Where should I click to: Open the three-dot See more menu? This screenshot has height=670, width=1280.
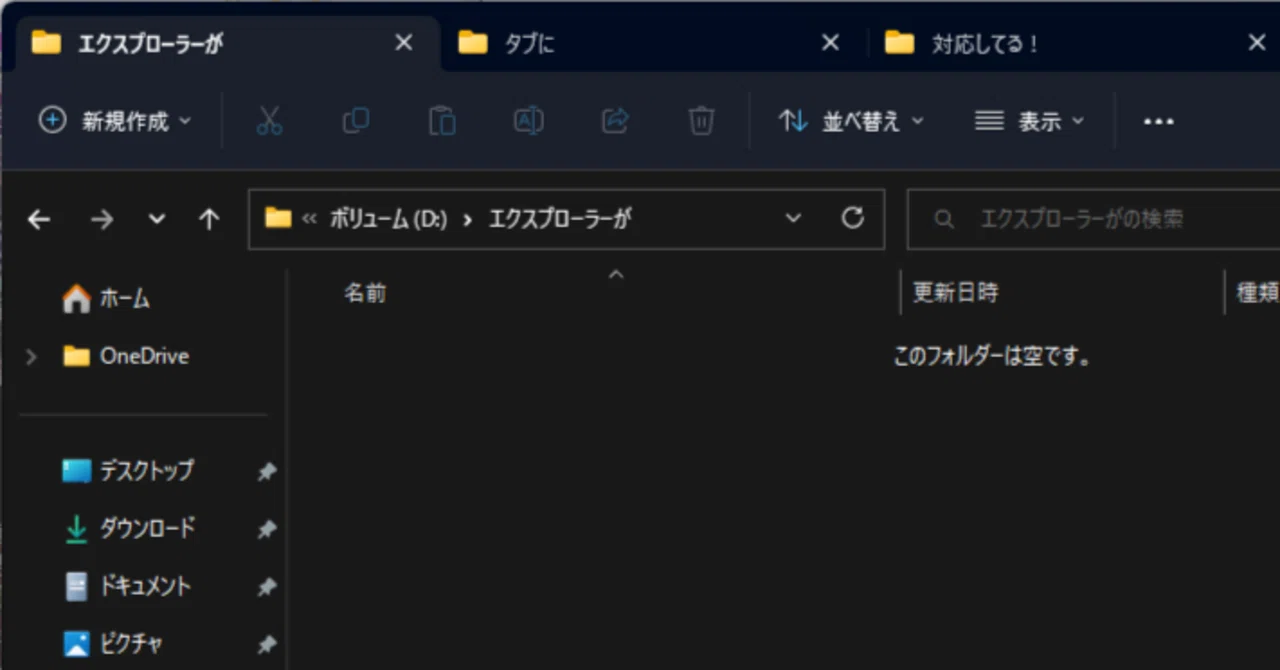[1158, 122]
